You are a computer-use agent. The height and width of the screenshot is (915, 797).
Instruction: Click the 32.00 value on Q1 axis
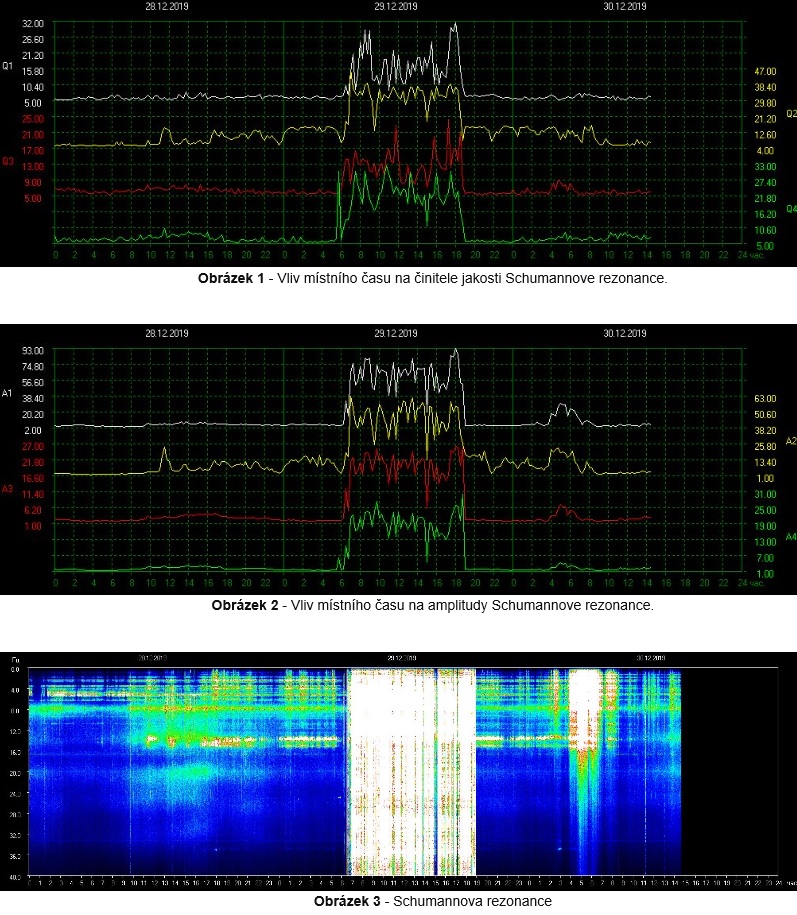pyautogui.click(x=32, y=23)
